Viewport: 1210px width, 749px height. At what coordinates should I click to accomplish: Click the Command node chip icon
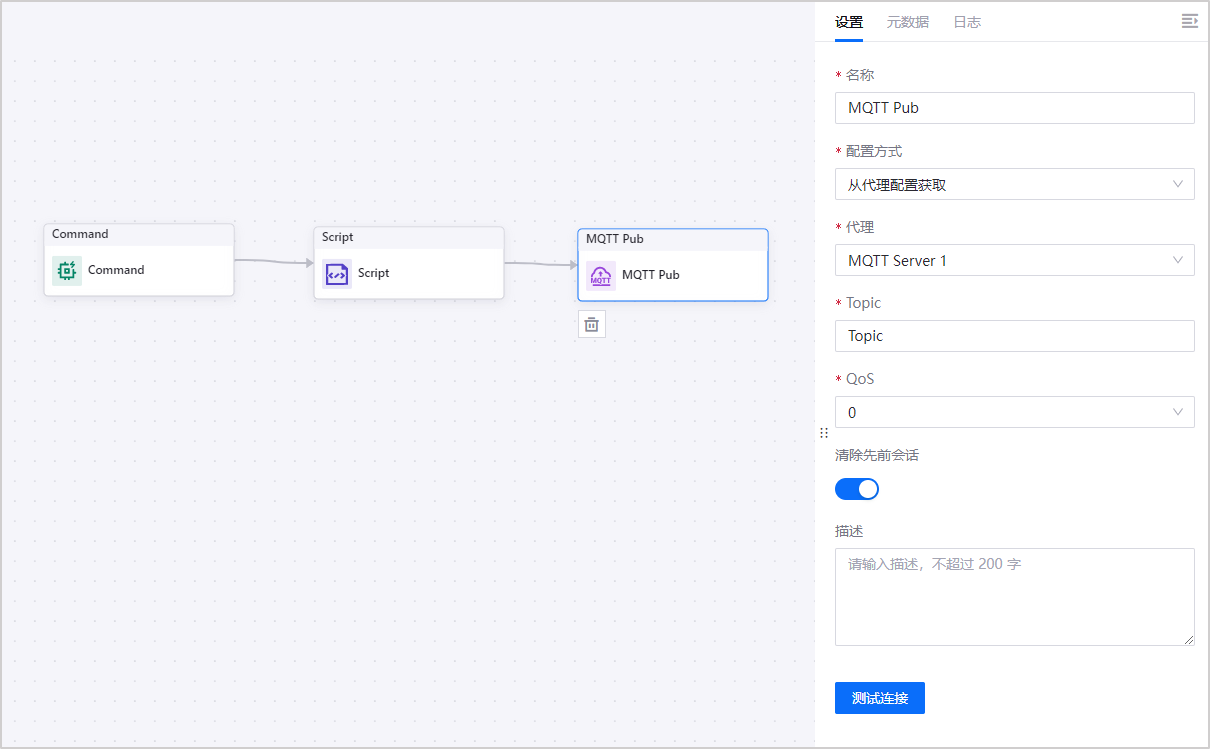tap(67, 271)
